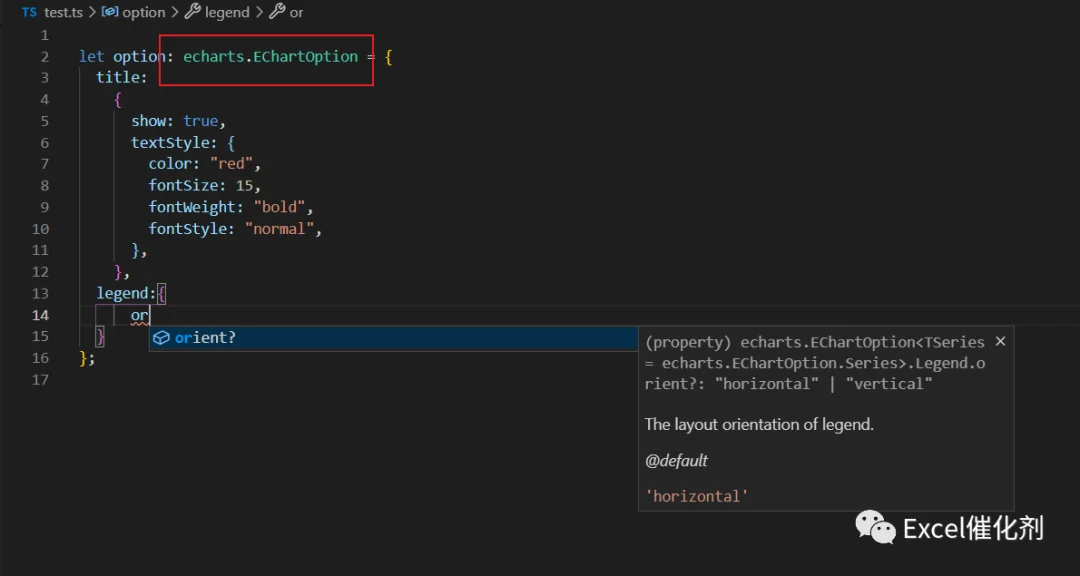Click the last breadcrumb segment "or"
The image size is (1080, 576).
coord(287,12)
